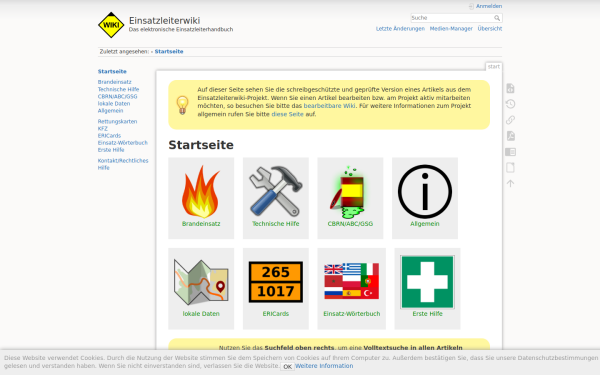
Task: Click the blank page icon in page tools
Action: pos(510,168)
